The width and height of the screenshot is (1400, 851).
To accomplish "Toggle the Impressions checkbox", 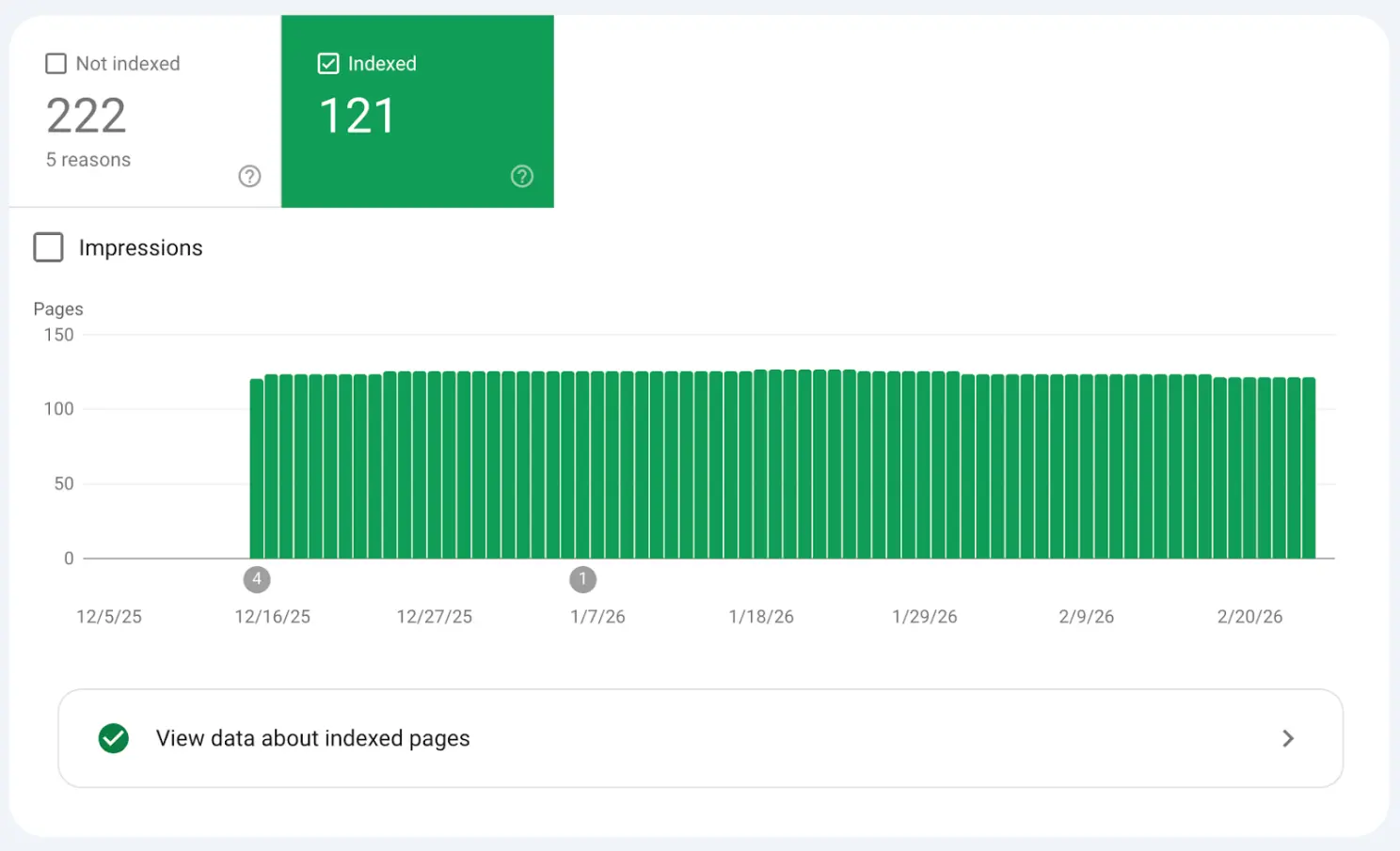I will point(48,247).
